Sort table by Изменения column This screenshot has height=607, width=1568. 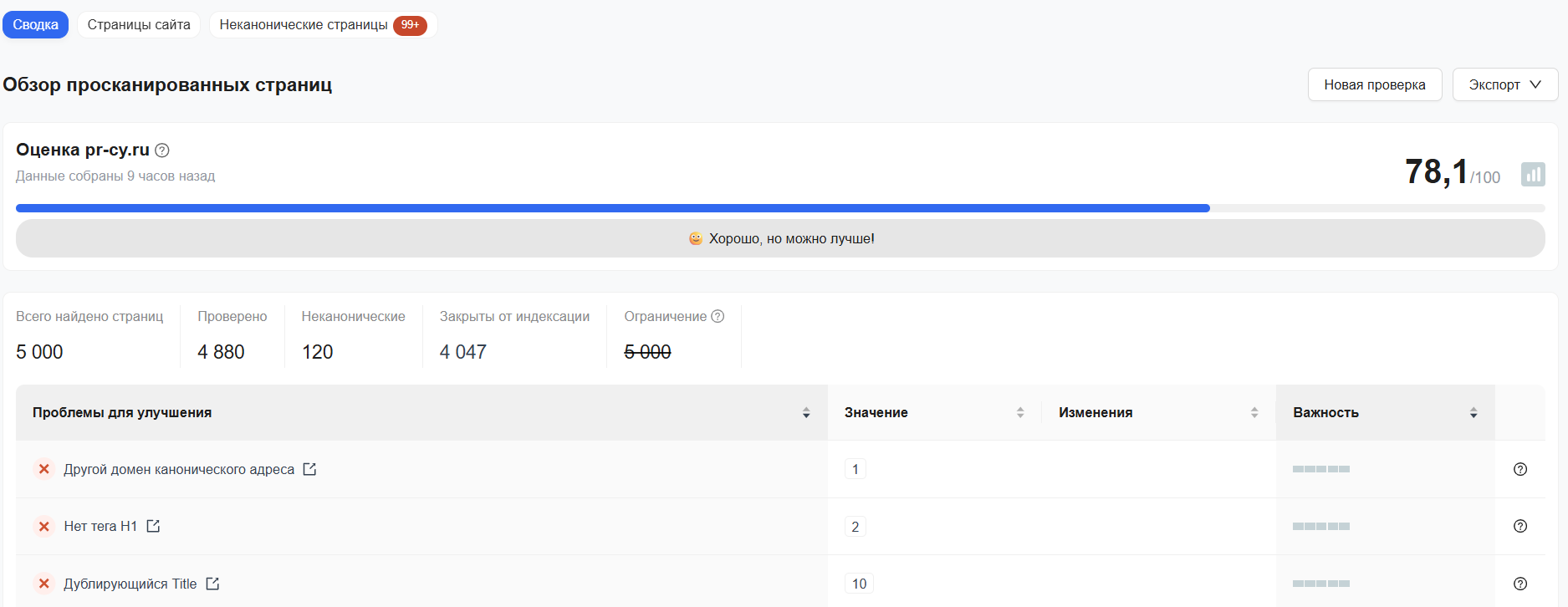point(1254,413)
